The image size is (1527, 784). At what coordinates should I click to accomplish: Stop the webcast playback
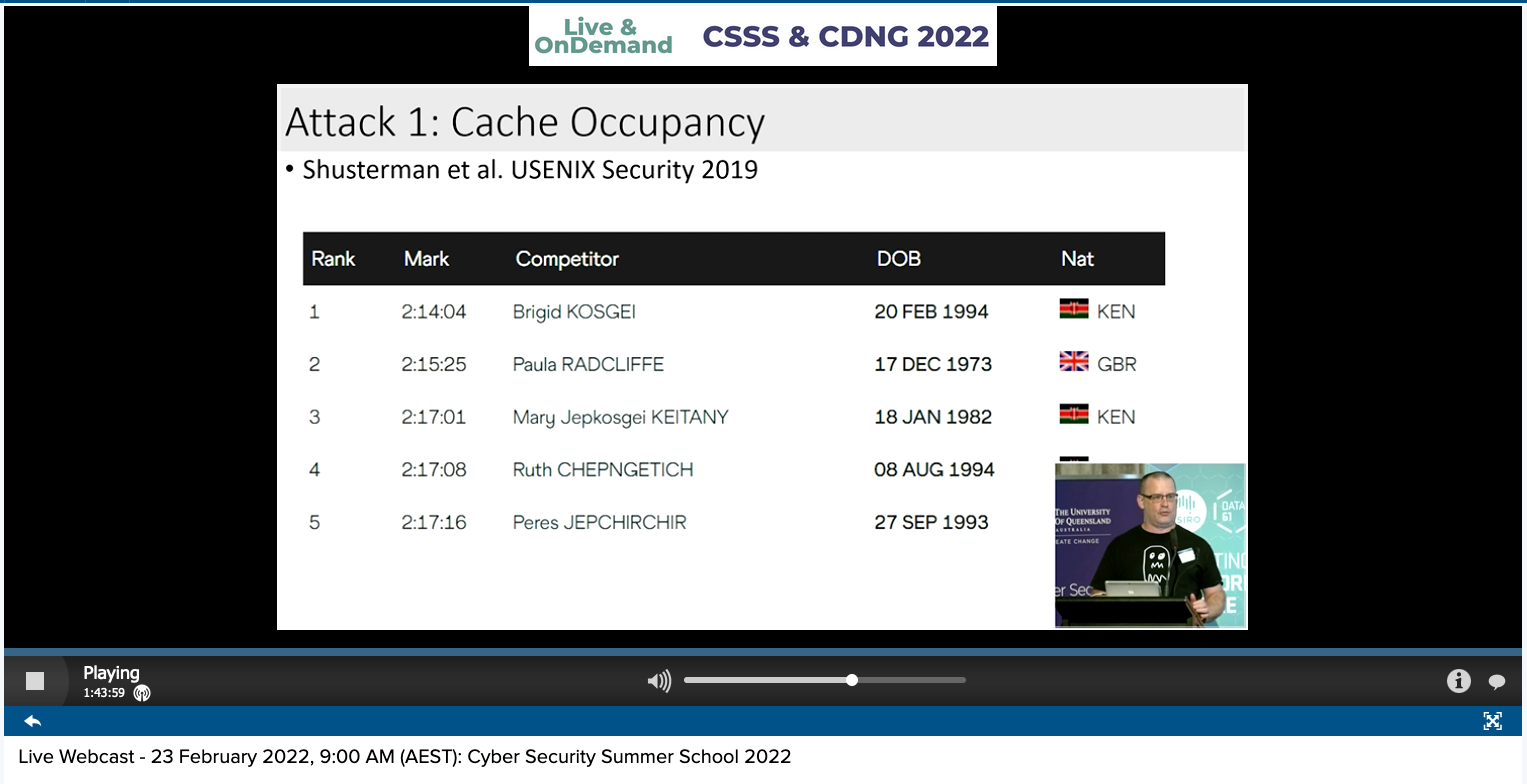[35, 681]
